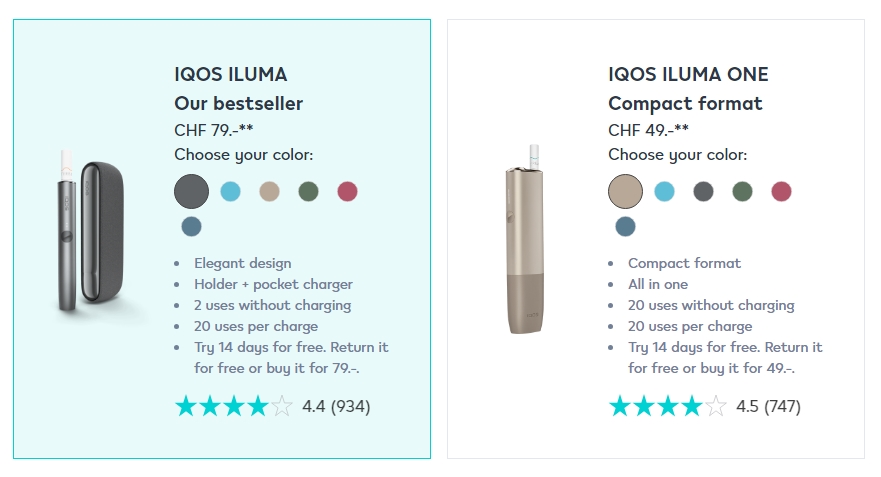Viewport: 881px width, 477px height.
Task: Click the Compact format heading
Action: 685,103
